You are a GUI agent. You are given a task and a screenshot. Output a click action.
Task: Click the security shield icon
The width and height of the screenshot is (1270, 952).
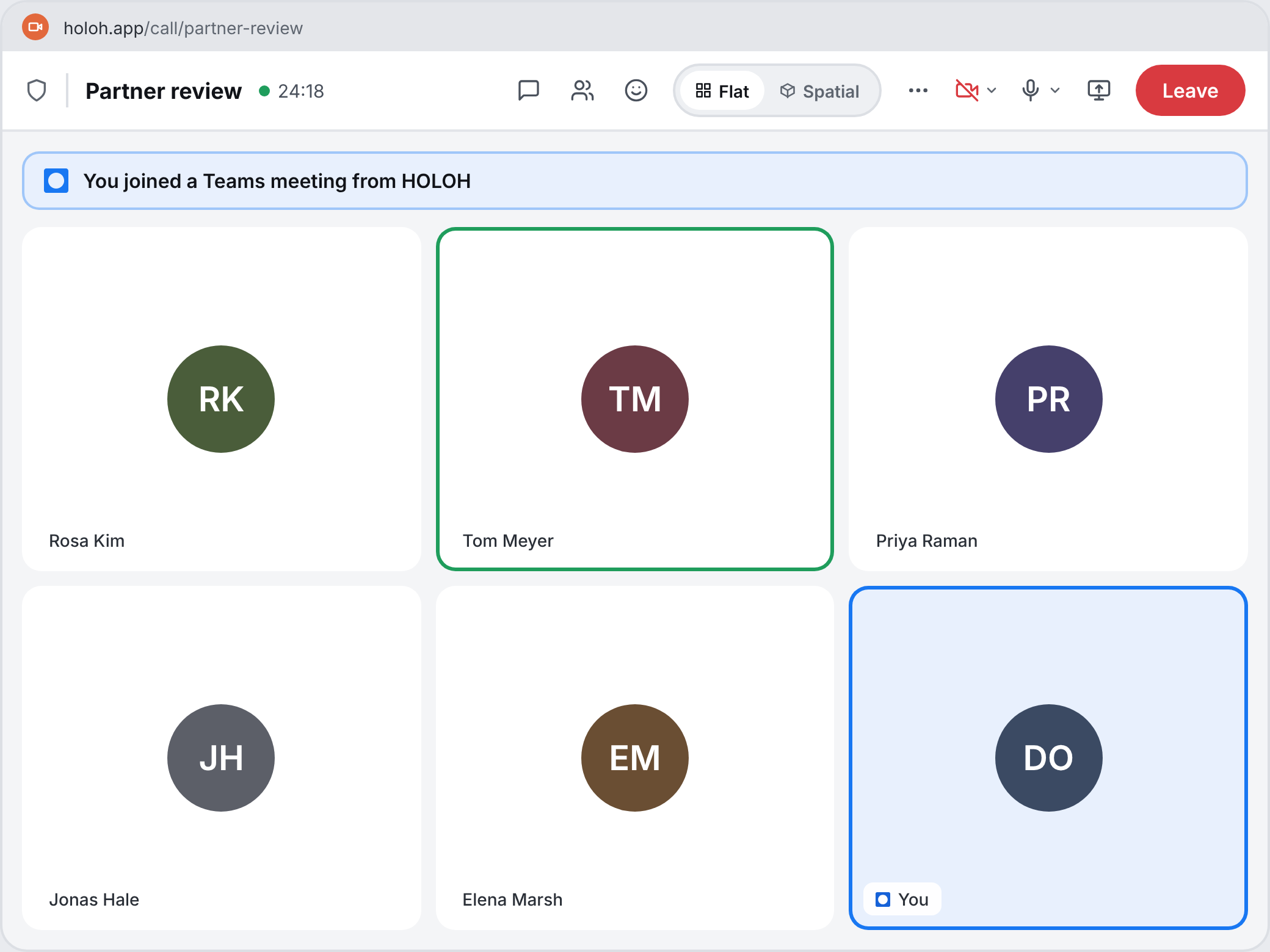pyautogui.click(x=37, y=90)
